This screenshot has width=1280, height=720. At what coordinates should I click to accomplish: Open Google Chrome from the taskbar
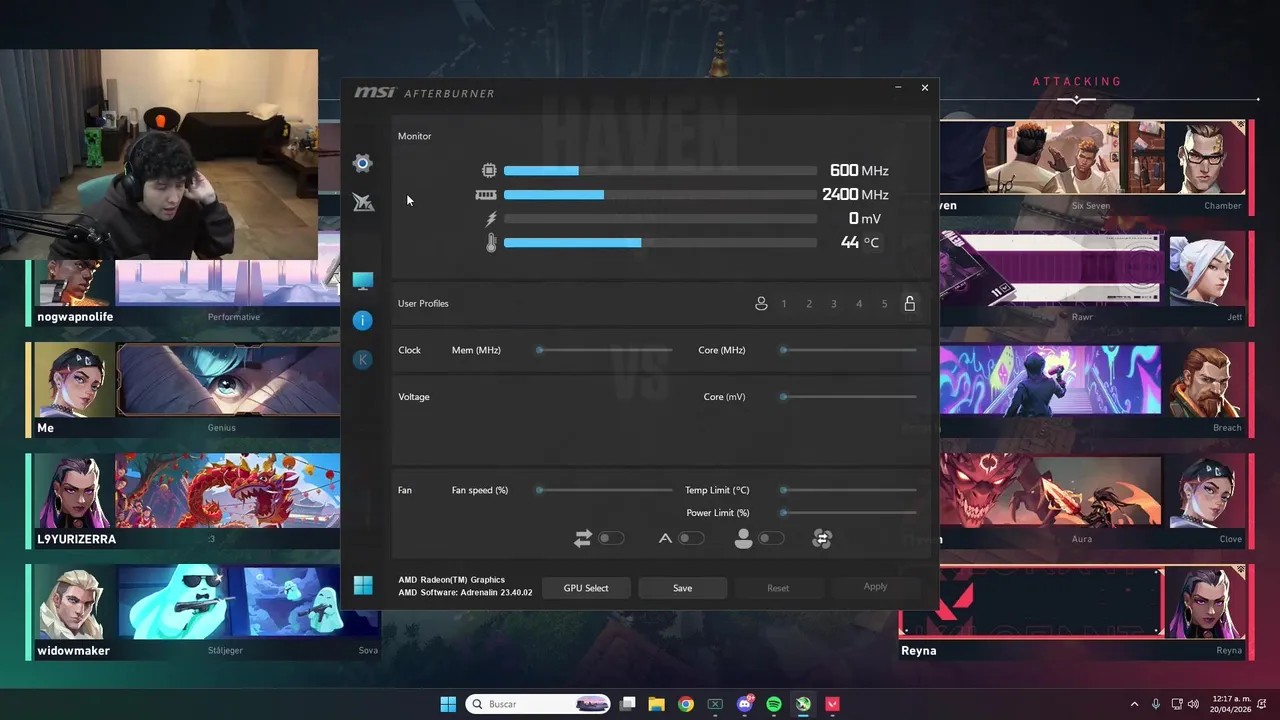(685, 704)
